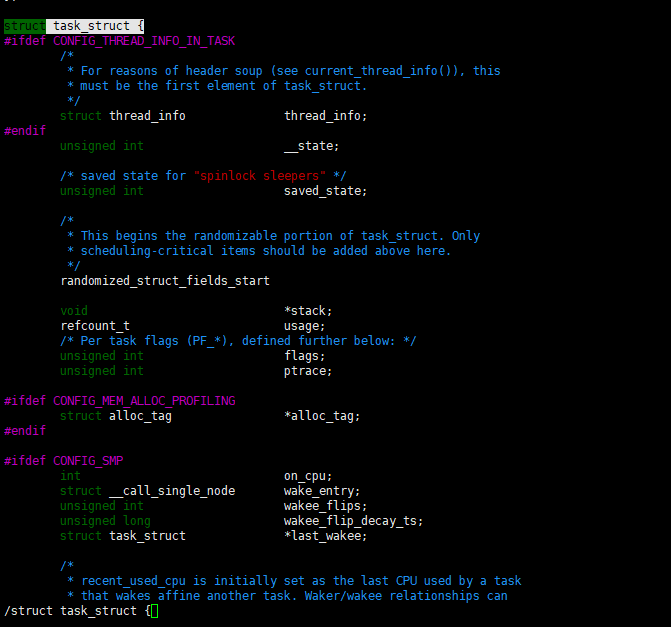Click the '__call_single_node' type name
Image resolution: width=671 pixels, height=627 pixels.
click(172, 491)
